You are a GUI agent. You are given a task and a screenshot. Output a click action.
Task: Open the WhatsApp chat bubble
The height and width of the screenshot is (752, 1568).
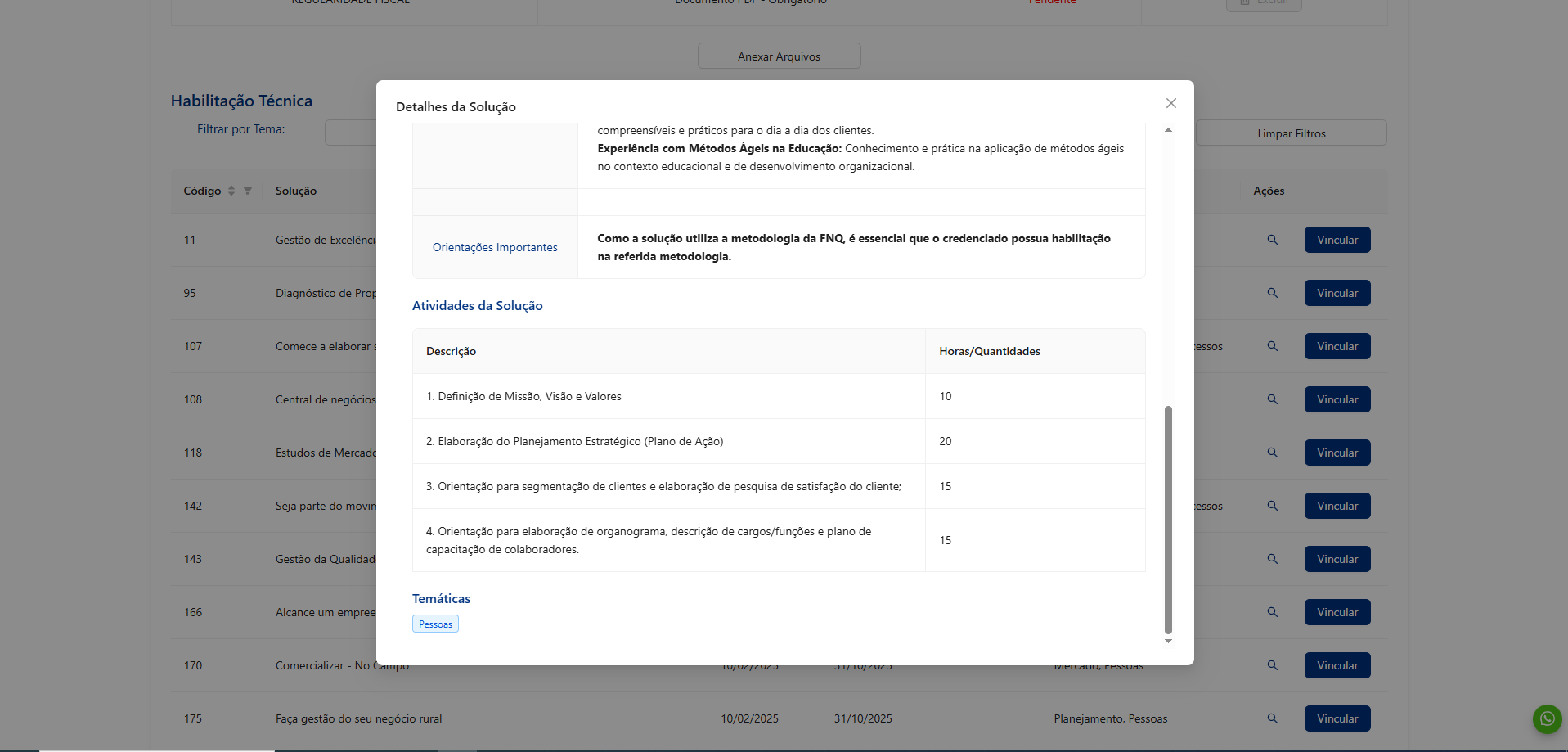[1546, 719]
